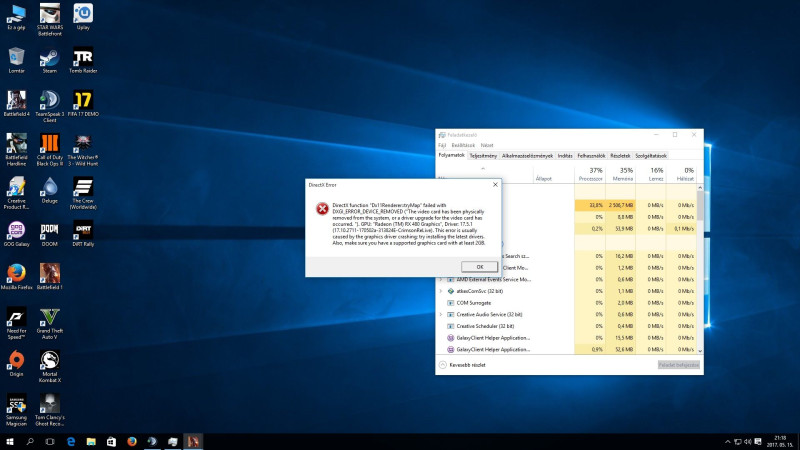The image size is (800, 450).
Task: Open the Uplay desktop icon
Action: [x=84, y=14]
